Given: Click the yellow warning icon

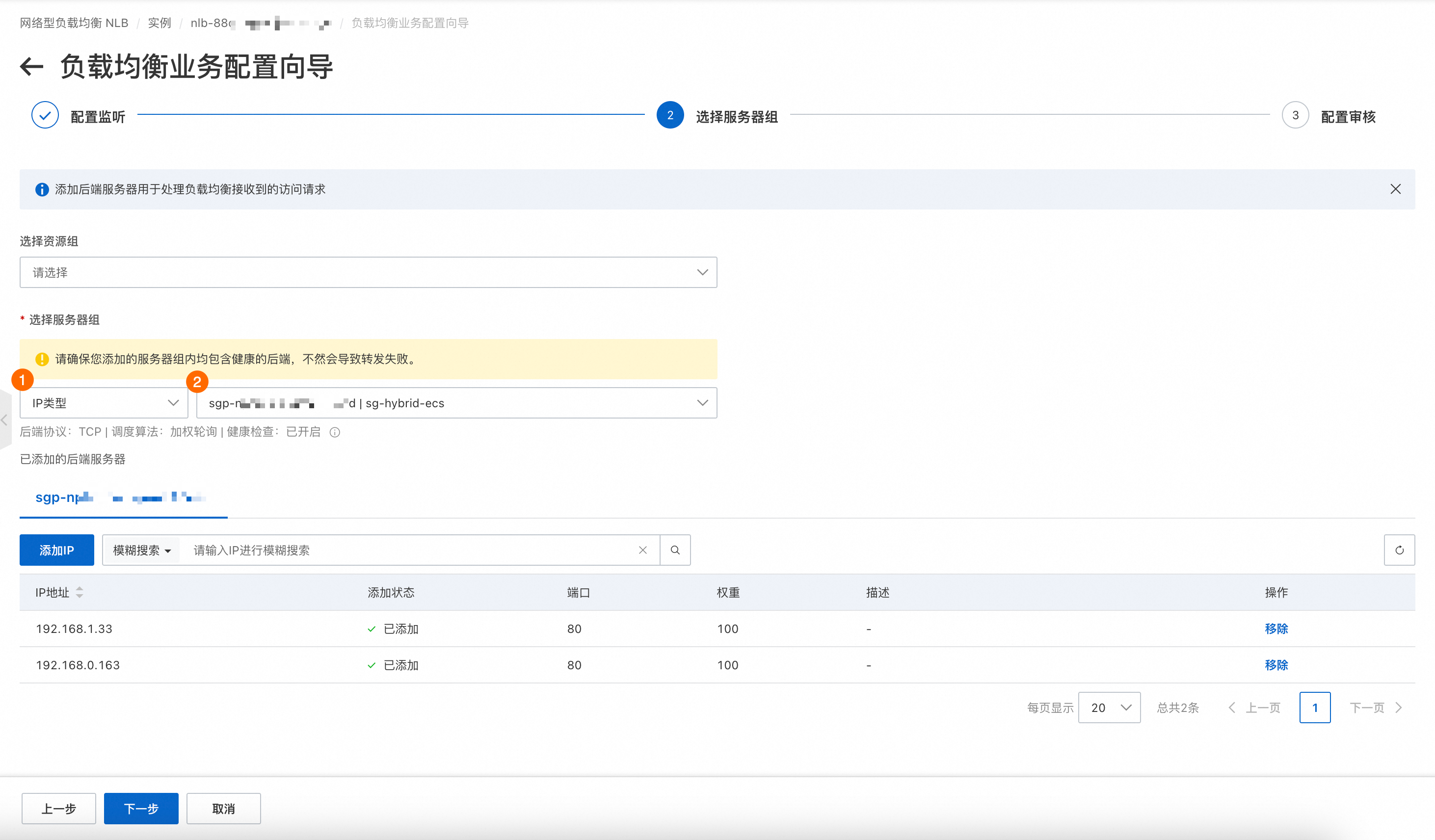Looking at the screenshot, I should [x=42, y=359].
